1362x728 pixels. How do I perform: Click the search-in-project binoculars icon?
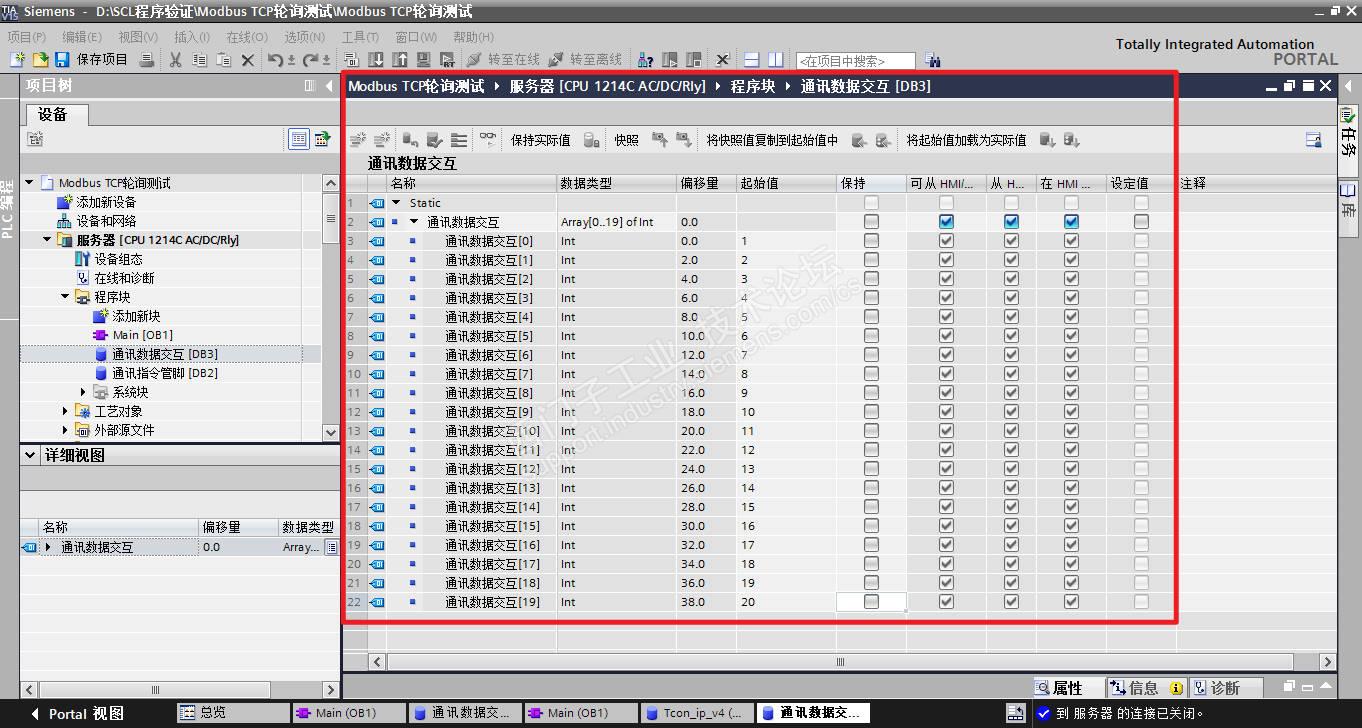pos(932,60)
